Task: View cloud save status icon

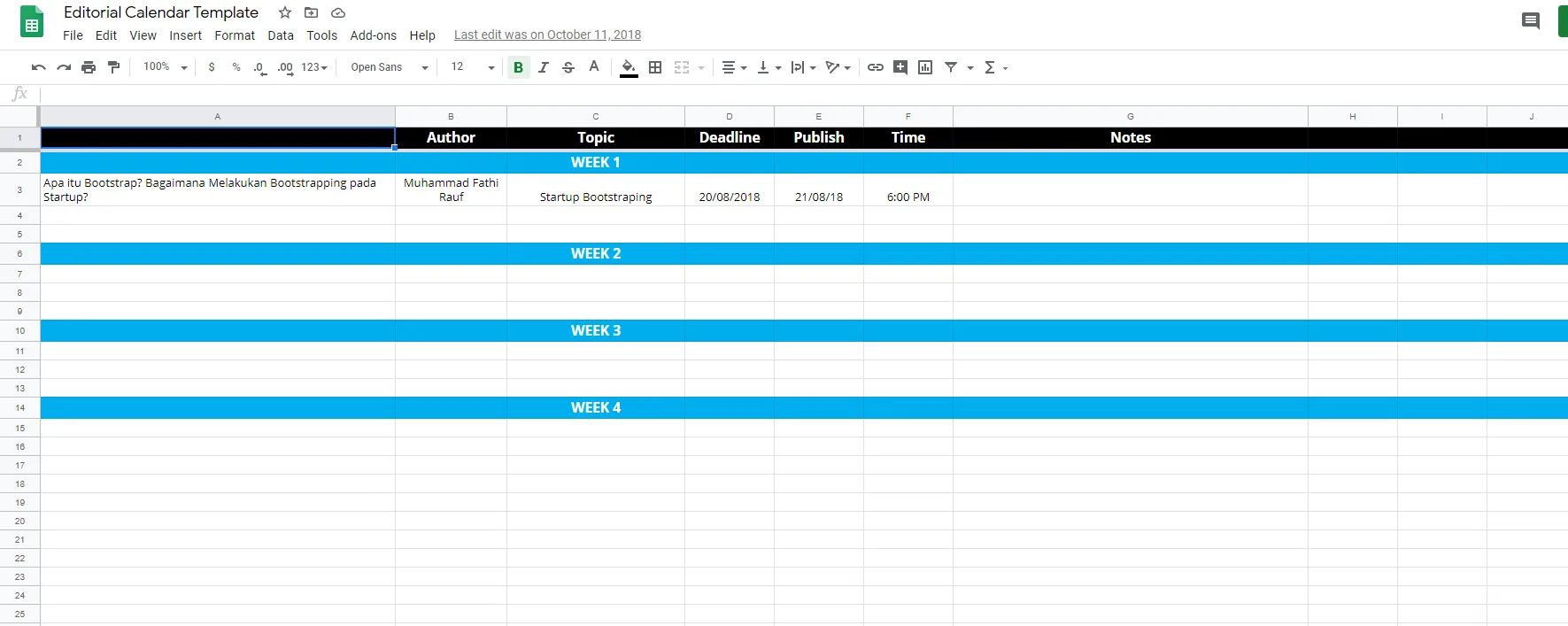Action: tap(338, 12)
